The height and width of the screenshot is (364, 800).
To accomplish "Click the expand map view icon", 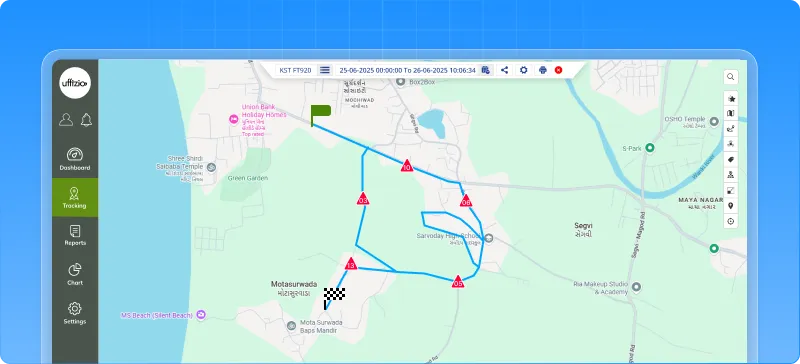I will coord(731,190).
